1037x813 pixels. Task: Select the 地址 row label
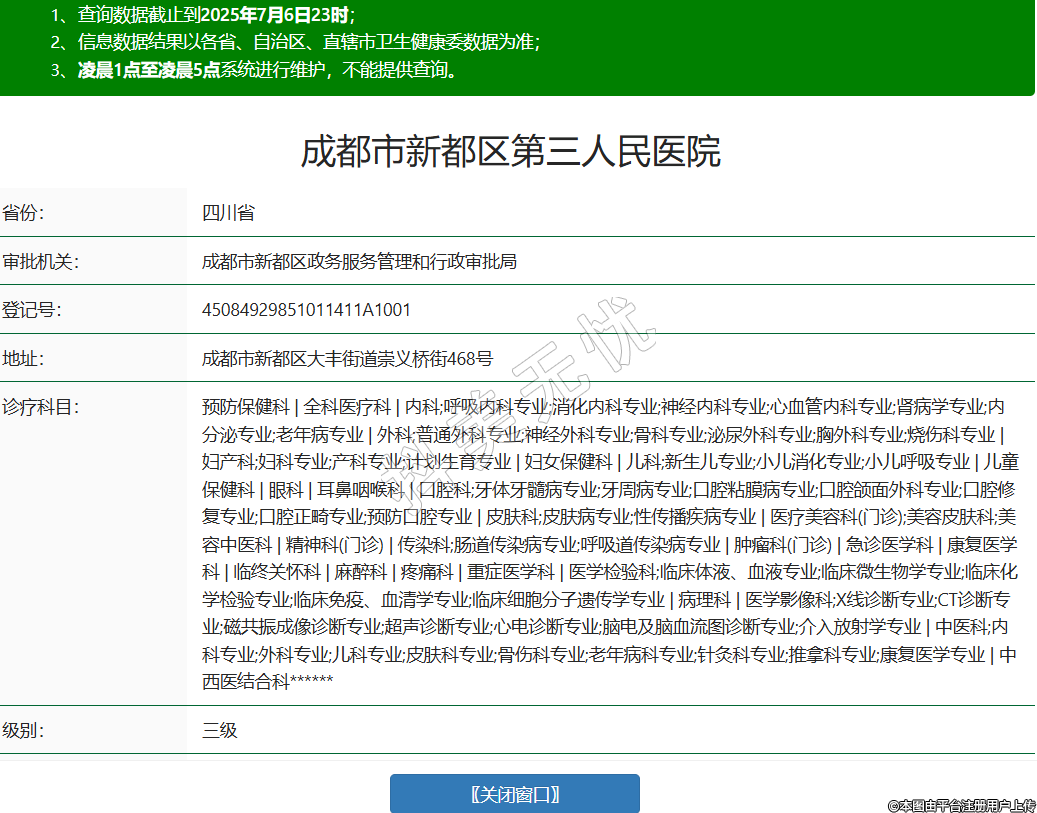(24, 359)
